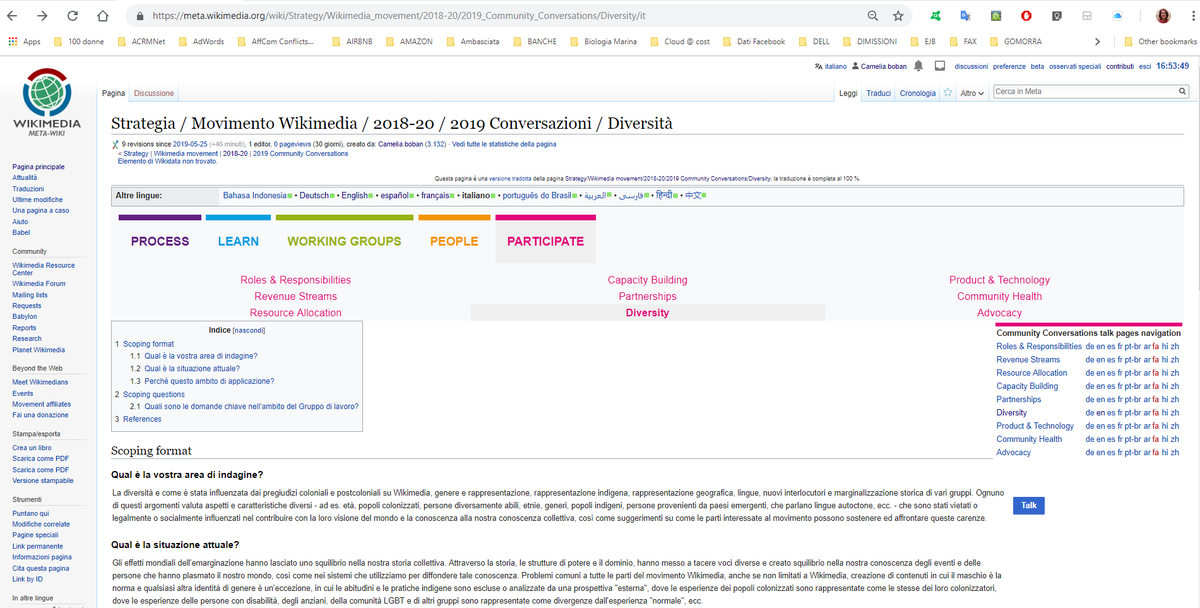The height and width of the screenshot is (608, 1200).
Task: Open the Product & Technology pink link
Action: (999, 280)
